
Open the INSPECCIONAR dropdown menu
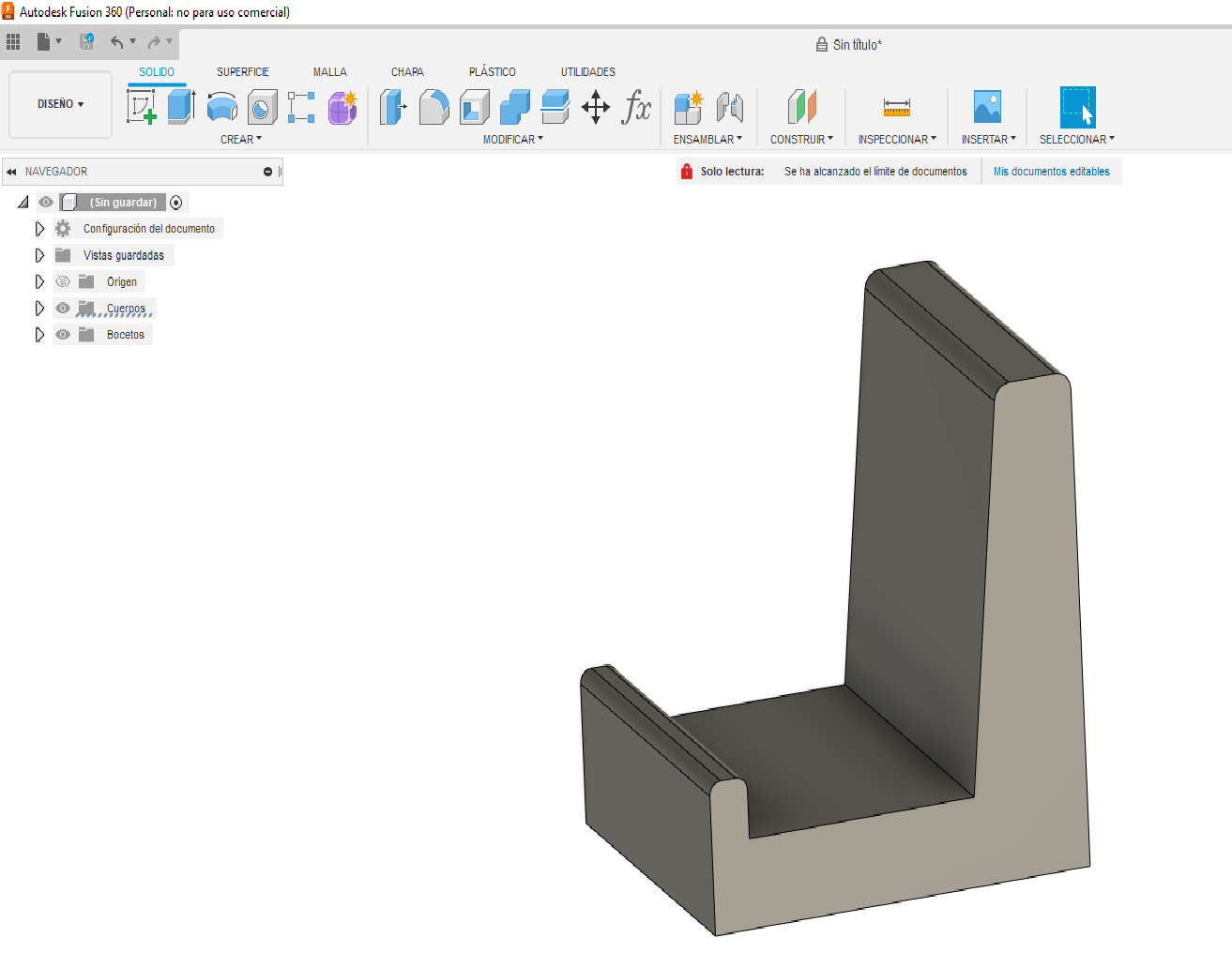pyautogui.click(x=897, y=140)
